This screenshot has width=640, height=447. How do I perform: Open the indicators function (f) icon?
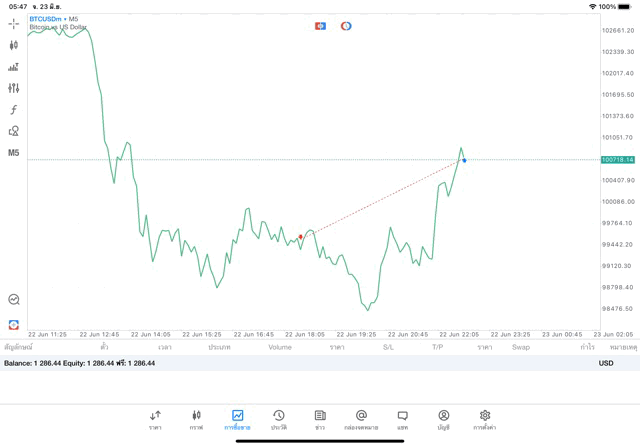[x=14, y=110]
